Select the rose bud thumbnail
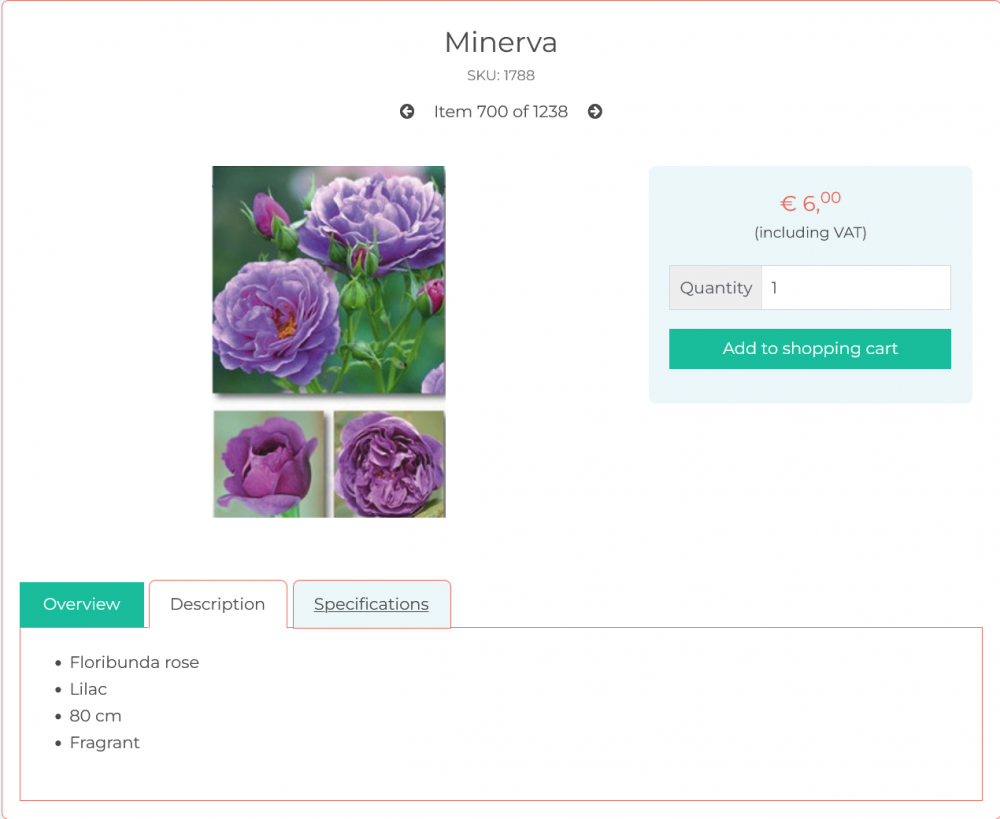Image resolution: width=1000 pixels, height=819 pixels. click(x=269, y=464)
